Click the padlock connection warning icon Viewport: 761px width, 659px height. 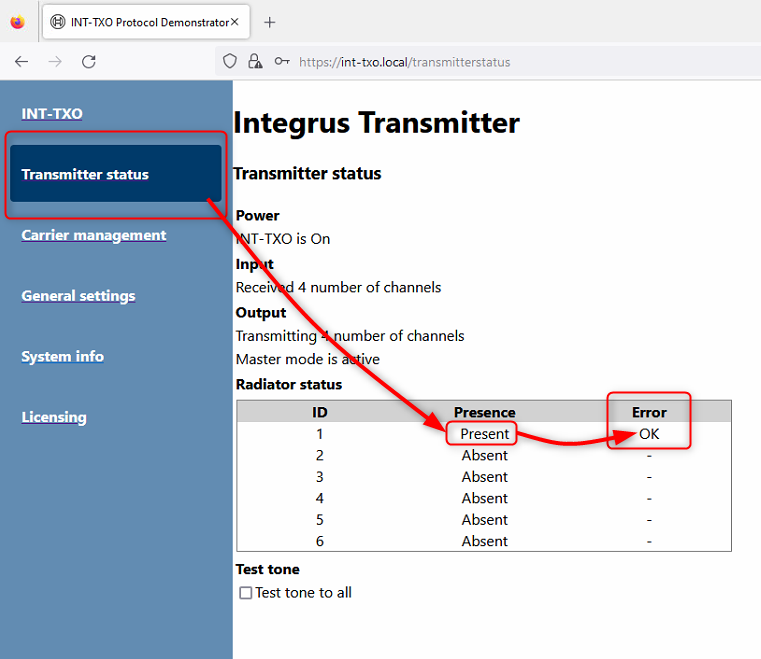pyautogui.click(x=255, y=62)
